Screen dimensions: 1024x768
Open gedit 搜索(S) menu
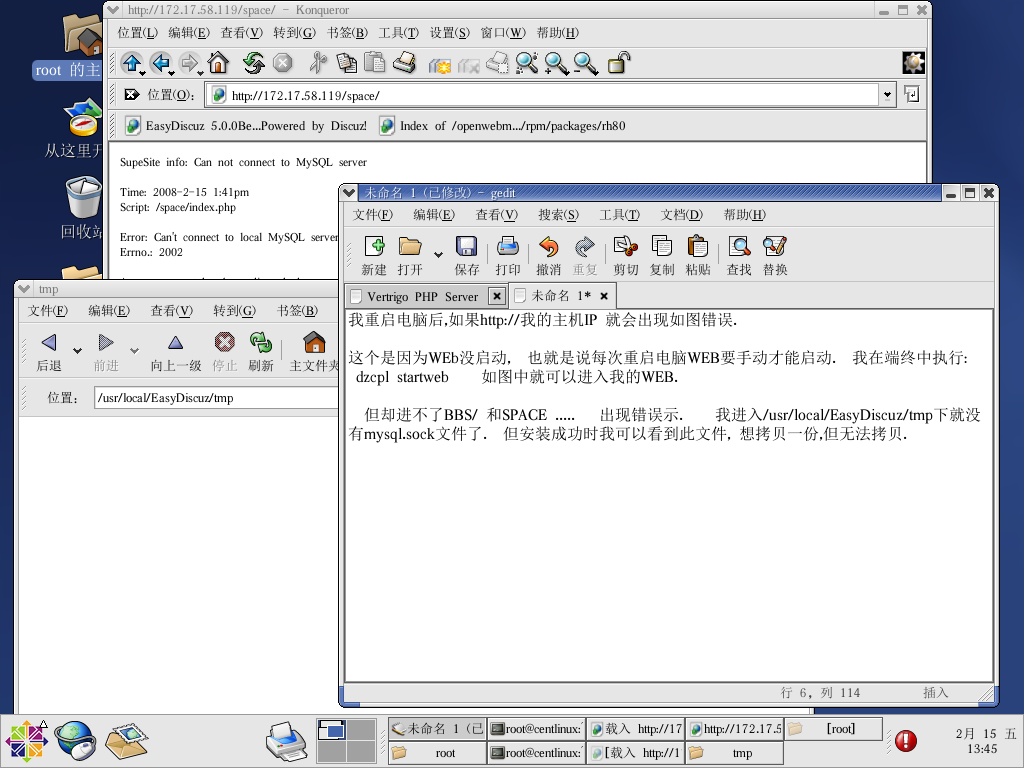pos(558,215)
